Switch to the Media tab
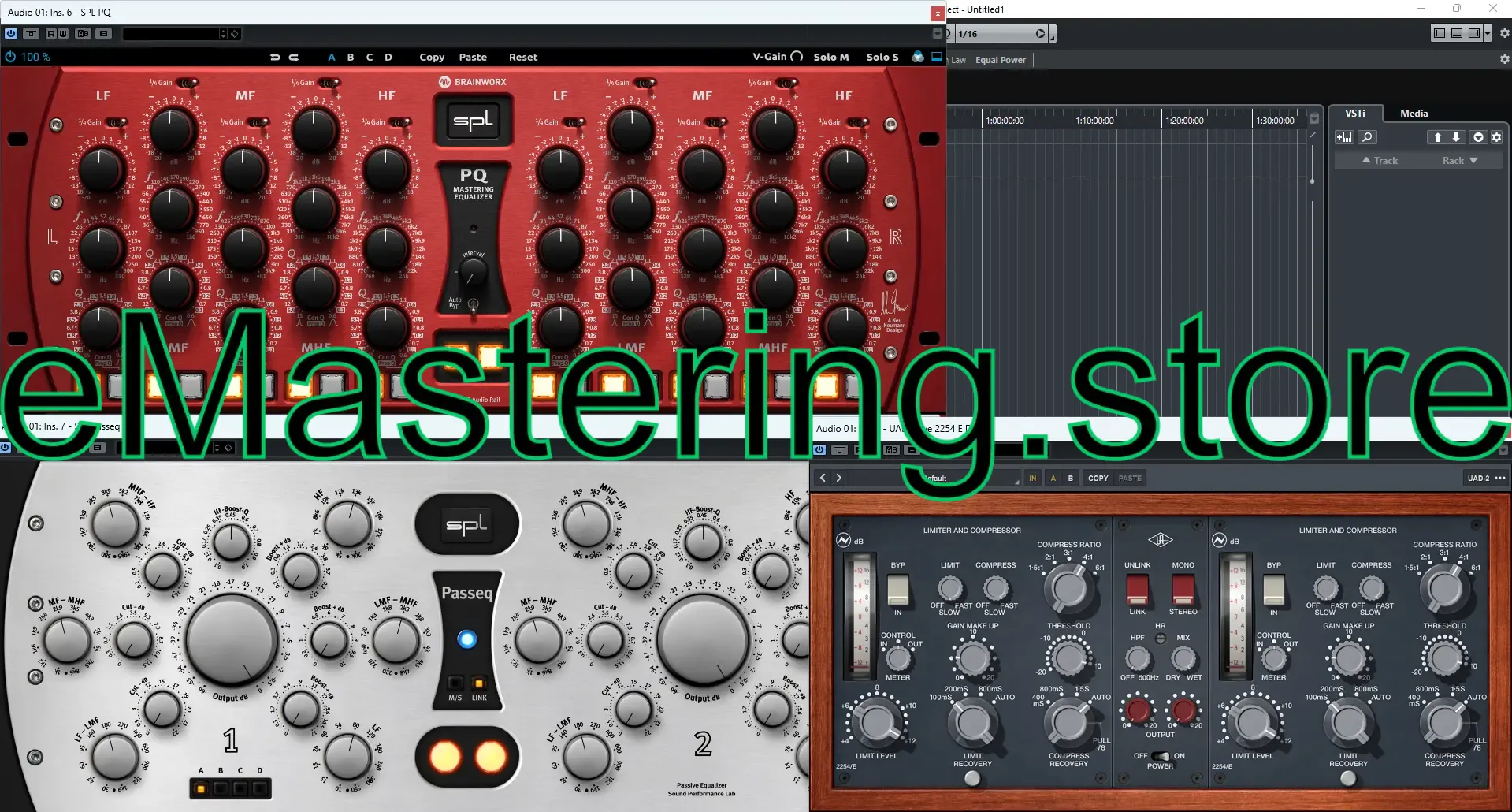Screen dimensions: 1512x812 pyautogui.click(x=1414, y=114)
